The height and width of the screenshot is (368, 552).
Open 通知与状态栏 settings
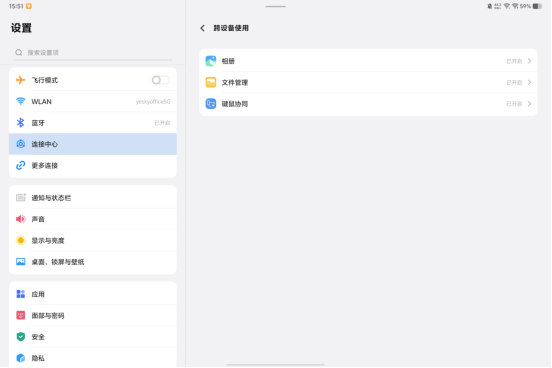(93, 198)
